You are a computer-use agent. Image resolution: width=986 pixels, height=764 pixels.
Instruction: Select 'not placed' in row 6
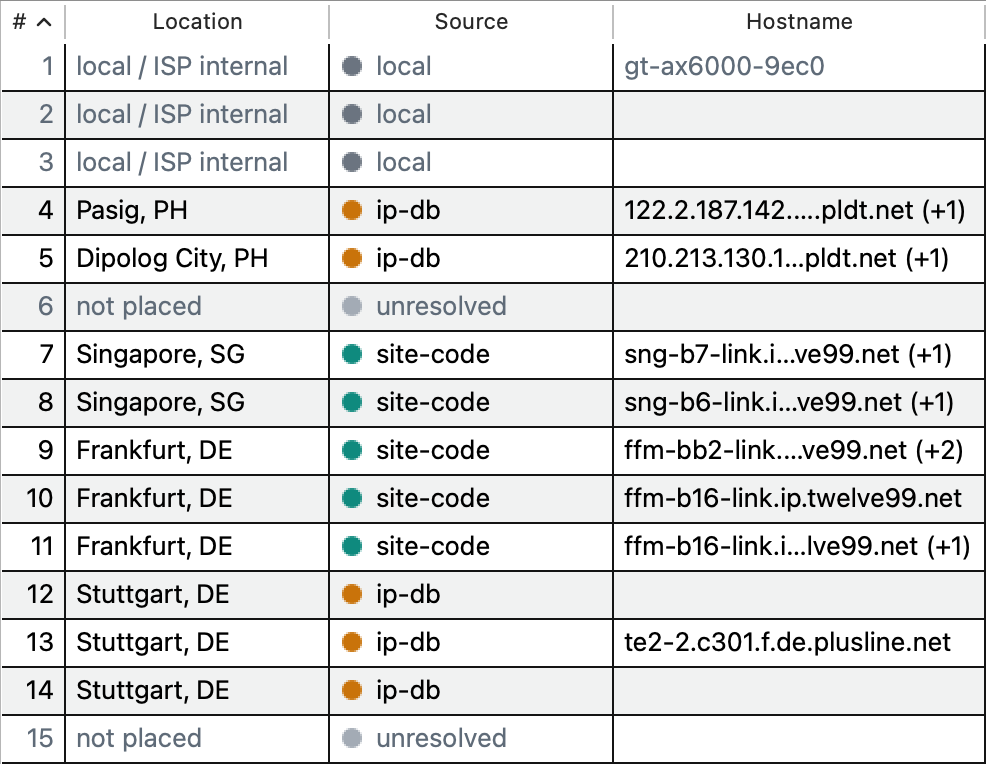point(139,306)
